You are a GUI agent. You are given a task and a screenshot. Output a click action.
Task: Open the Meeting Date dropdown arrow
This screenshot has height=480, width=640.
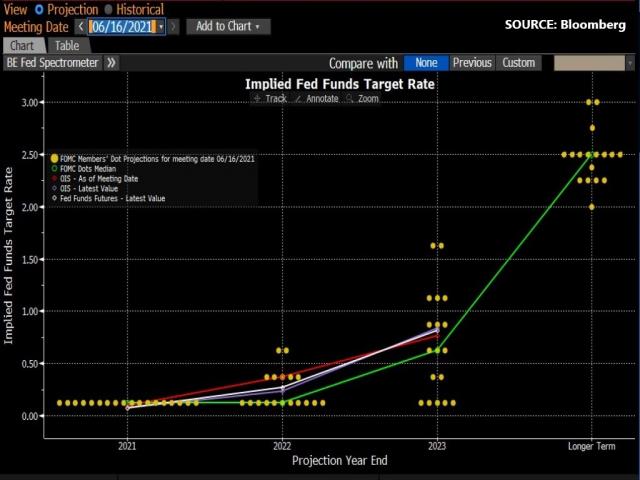tap(161, 27)
